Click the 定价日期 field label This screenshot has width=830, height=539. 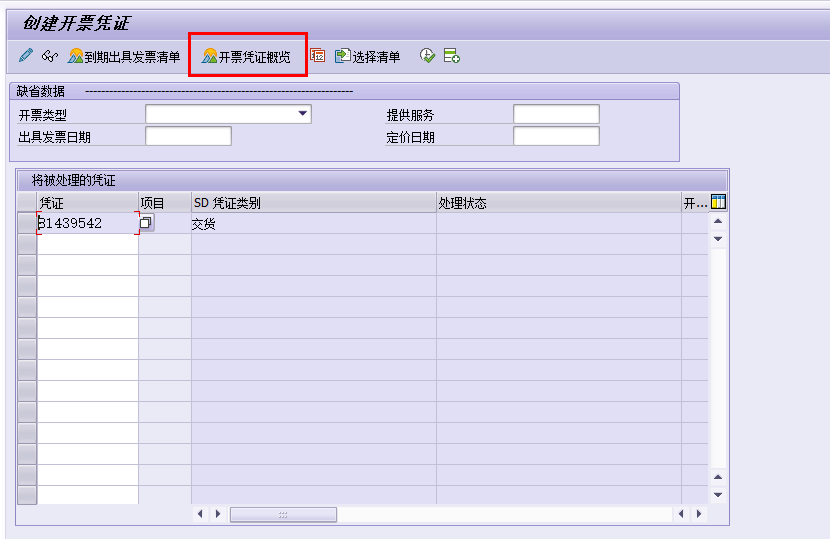coord(410,137)
